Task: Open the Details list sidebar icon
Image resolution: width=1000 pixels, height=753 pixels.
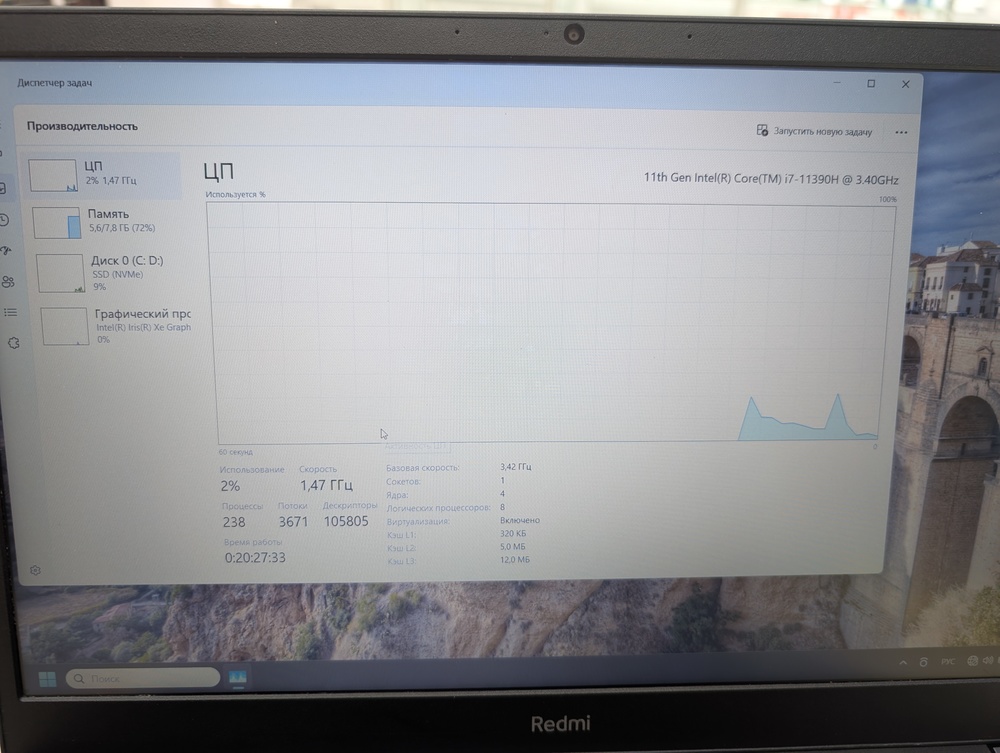Action: [11, 312]
